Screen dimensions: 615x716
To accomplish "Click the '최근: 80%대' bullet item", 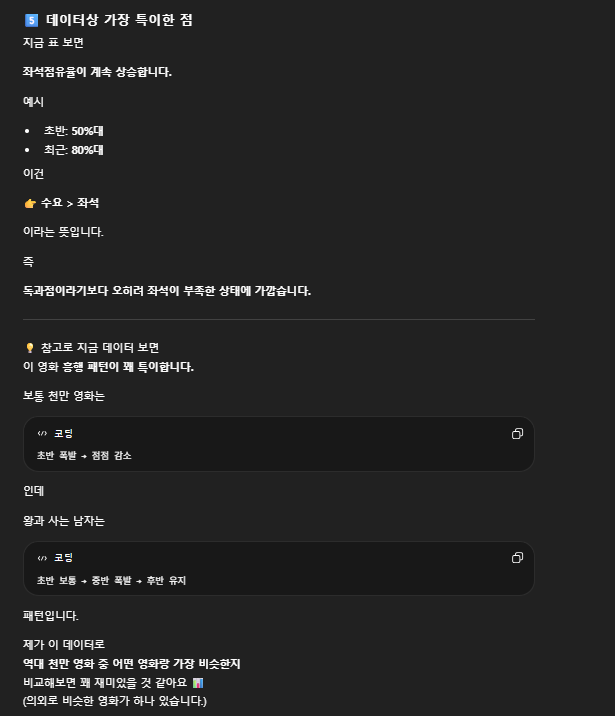I will click(73, 150).
